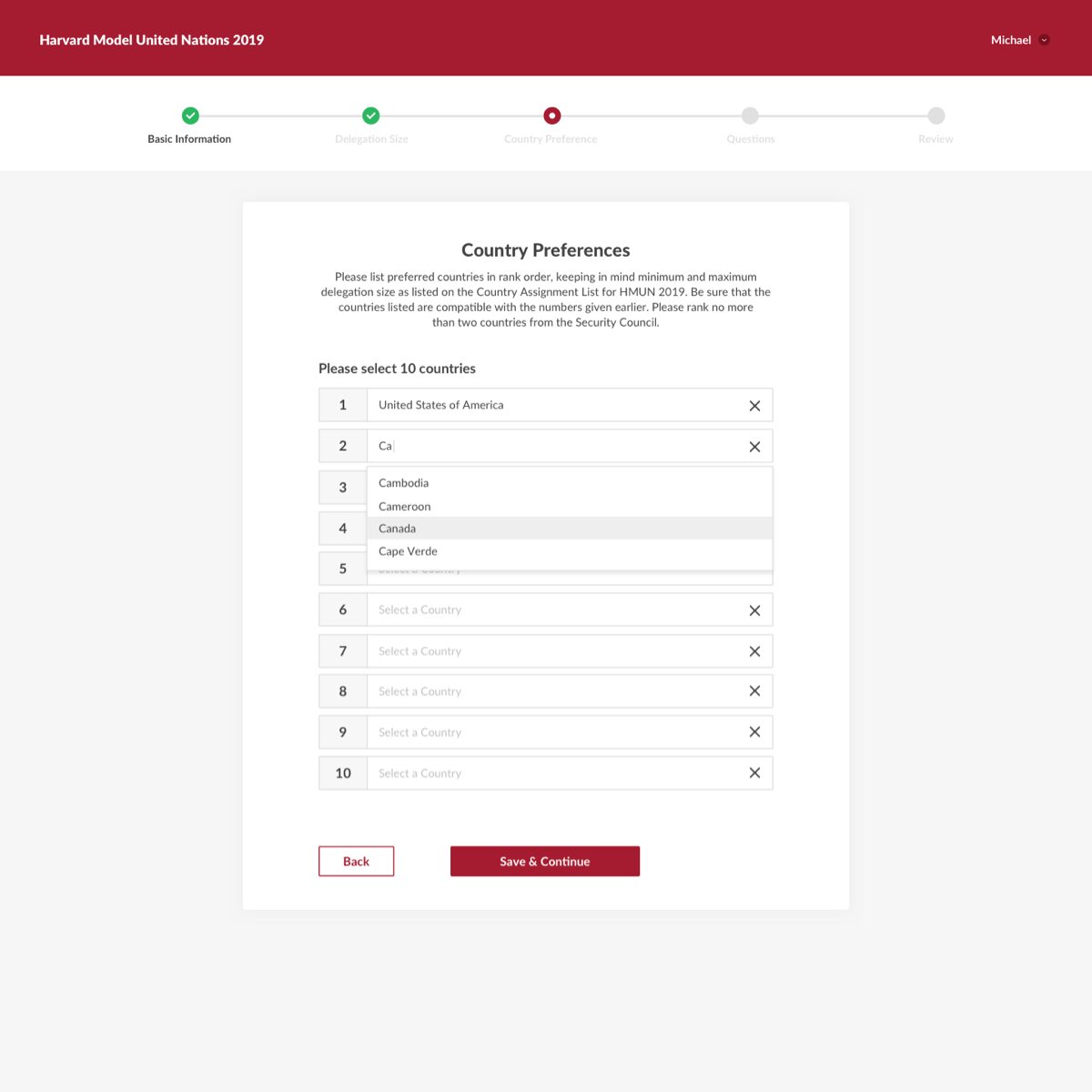Clear the United States of America entry

(754, 405)
